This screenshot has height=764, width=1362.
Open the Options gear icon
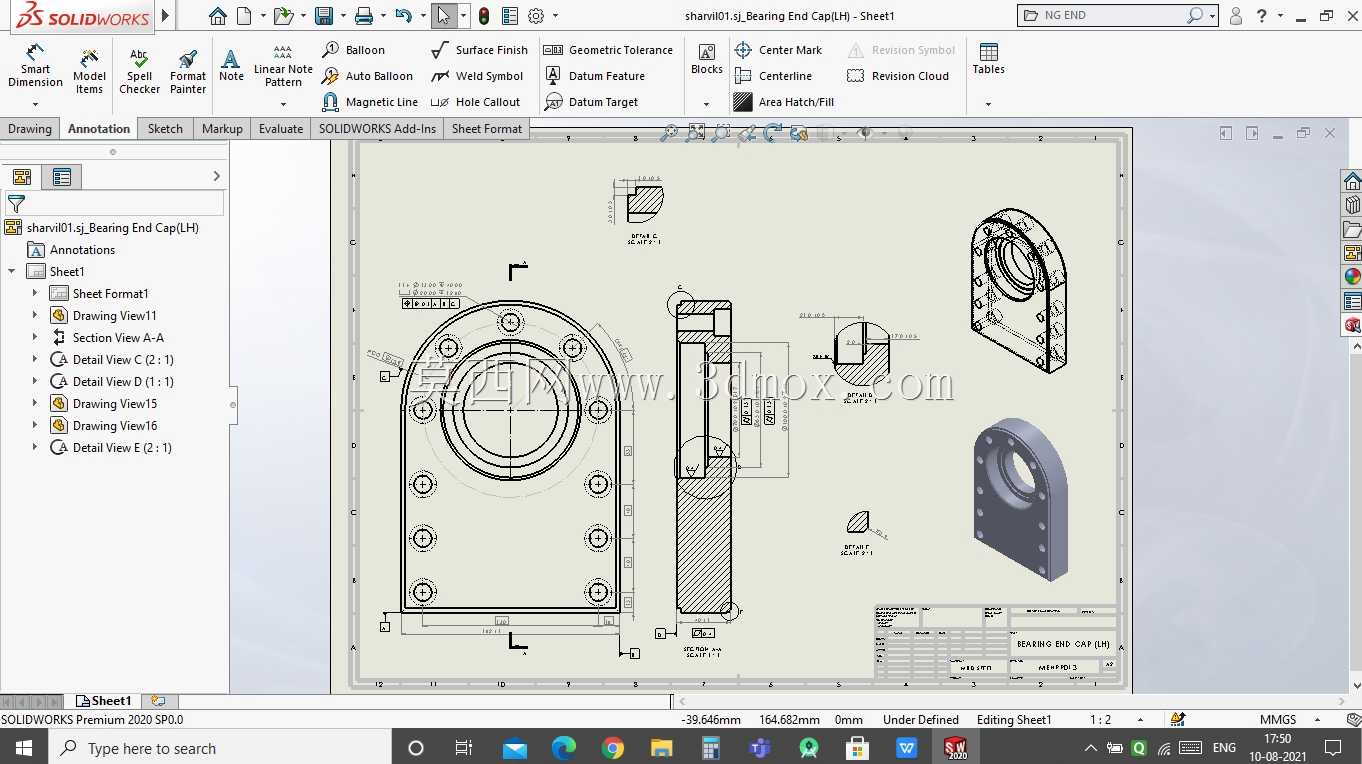point(536,16)
